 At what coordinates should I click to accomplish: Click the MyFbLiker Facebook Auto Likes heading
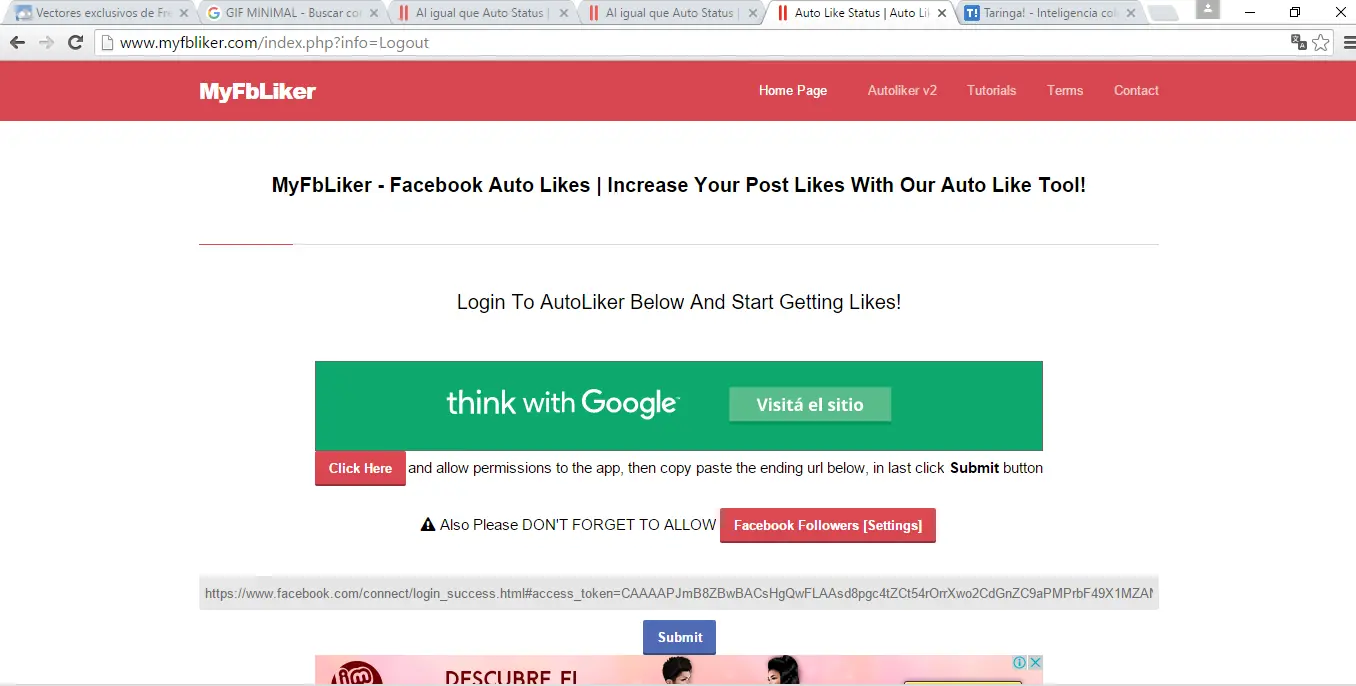pos(679,185)
